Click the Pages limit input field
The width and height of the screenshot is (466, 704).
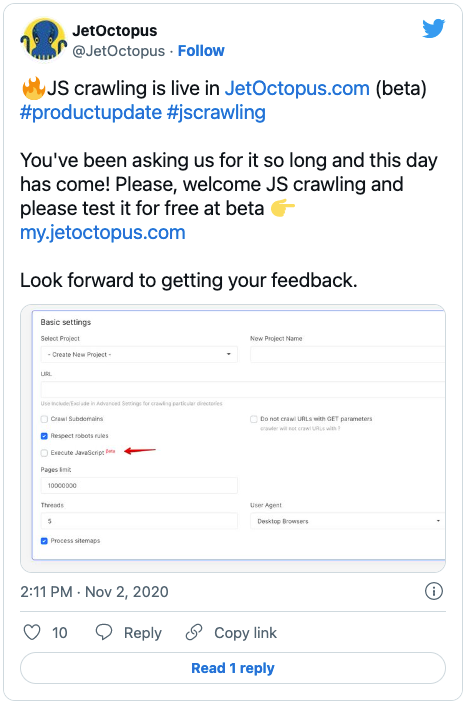pyautogui.click(x=139, y=485)
